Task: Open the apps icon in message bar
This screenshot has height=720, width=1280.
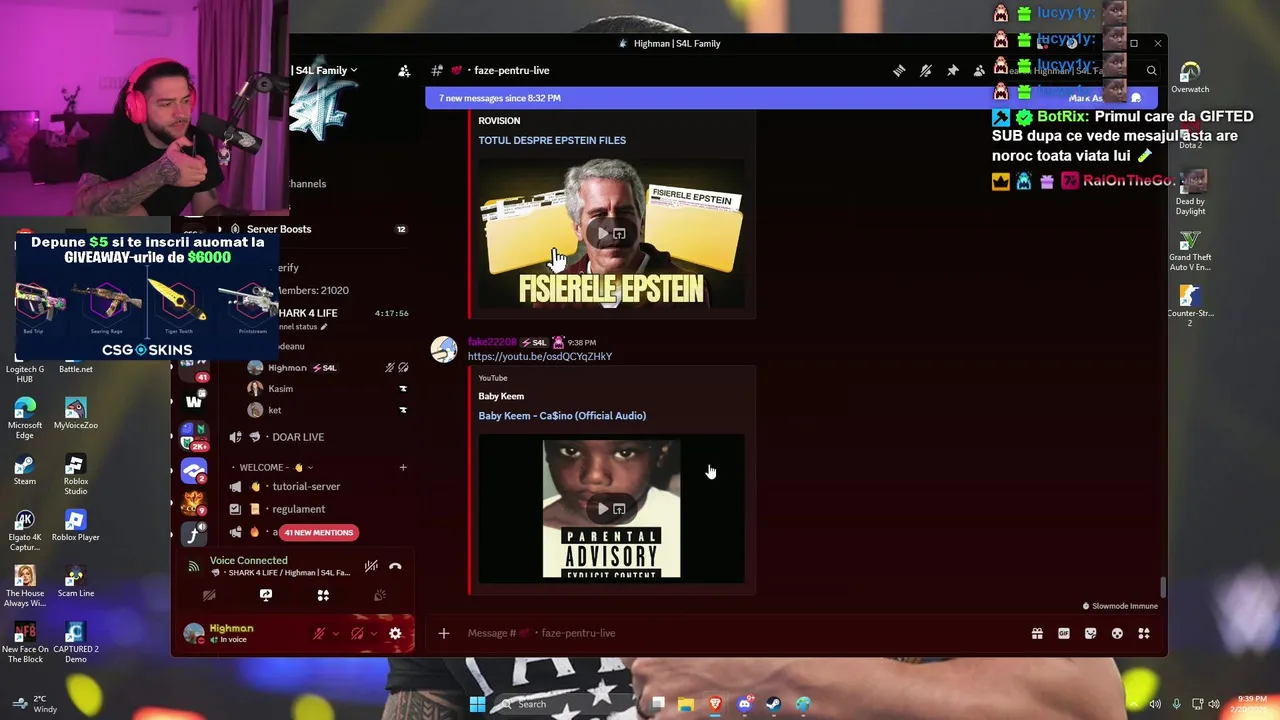Action: pyautogui.click(x=1144, y=633)
